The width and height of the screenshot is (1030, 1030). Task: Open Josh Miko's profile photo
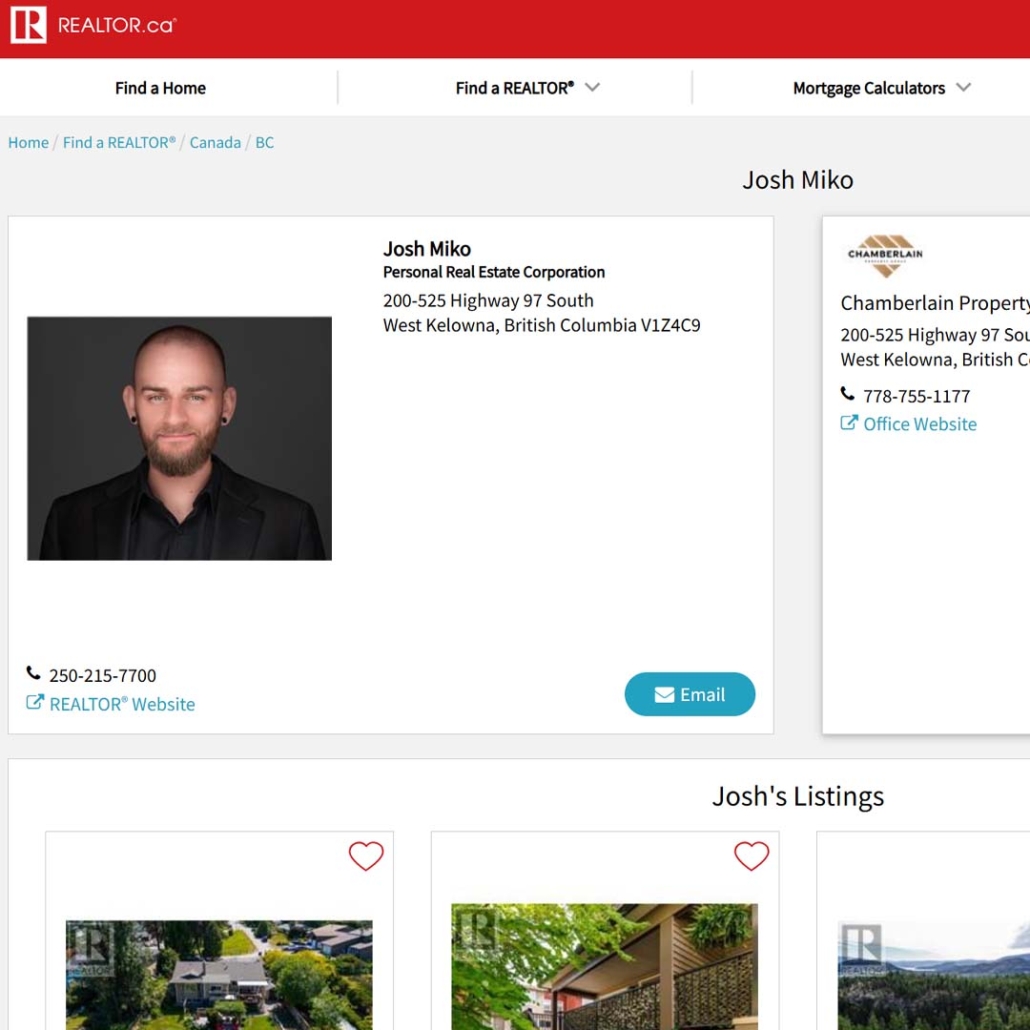[179, 438]
